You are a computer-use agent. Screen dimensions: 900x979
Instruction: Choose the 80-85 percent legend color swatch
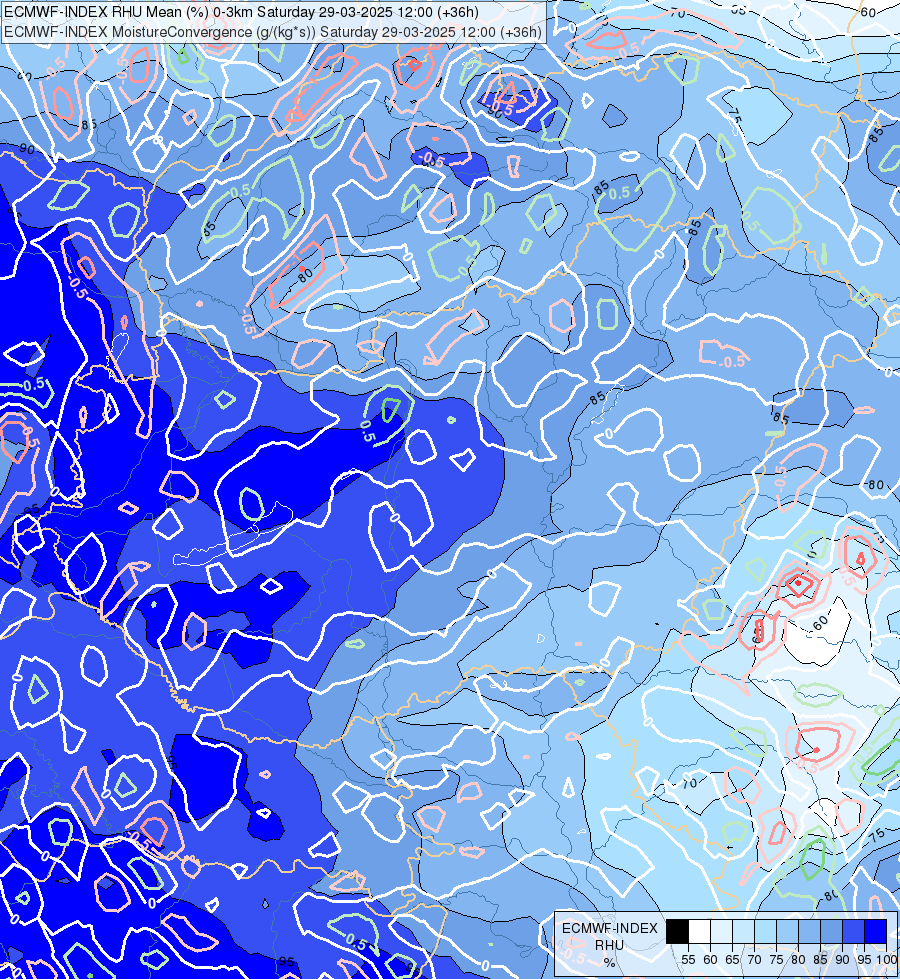click(x=809, y=931)
